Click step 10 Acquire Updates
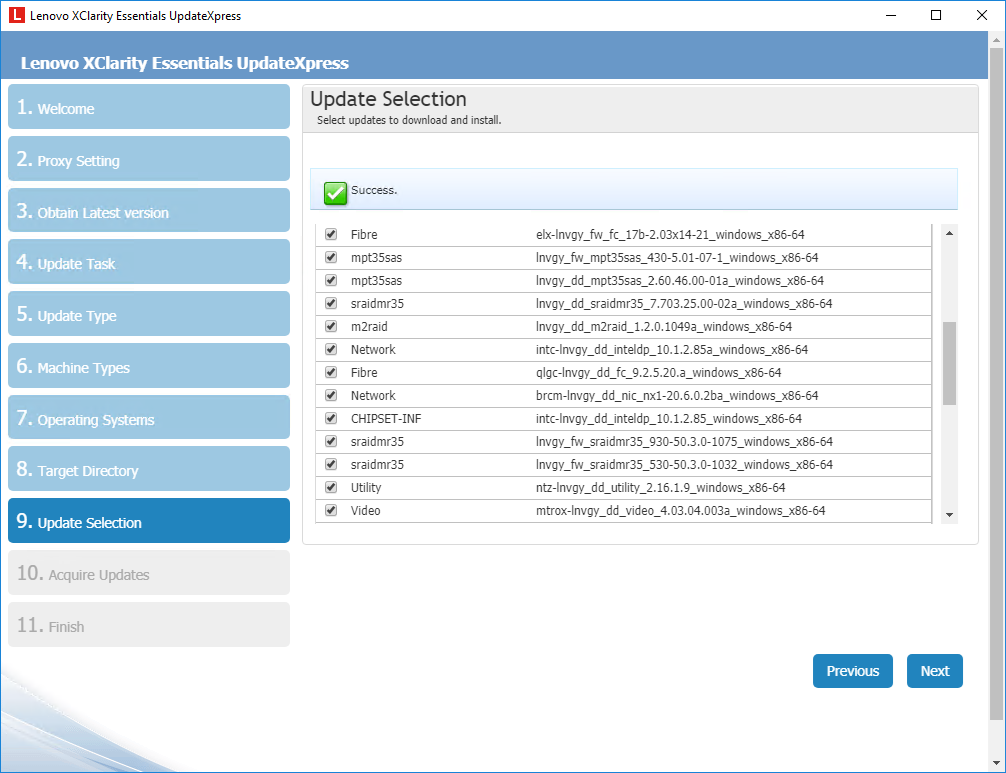This screenshot has height=773, width=1006. (x=149, y=573)
